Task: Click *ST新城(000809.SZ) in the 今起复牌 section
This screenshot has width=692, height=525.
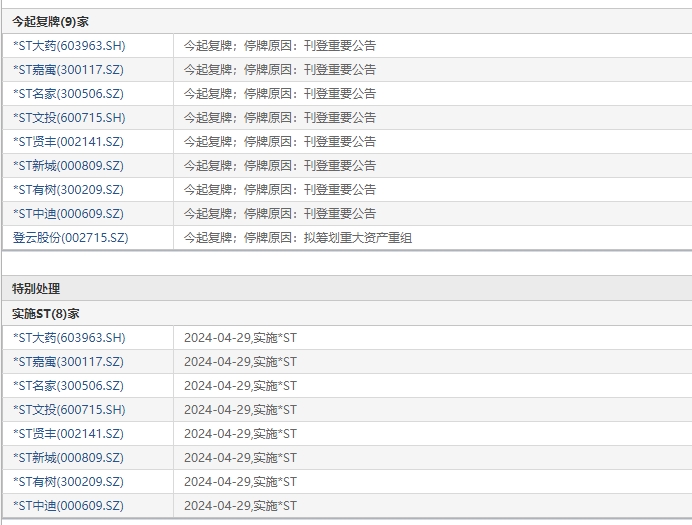Action: [x=68, y=166]
